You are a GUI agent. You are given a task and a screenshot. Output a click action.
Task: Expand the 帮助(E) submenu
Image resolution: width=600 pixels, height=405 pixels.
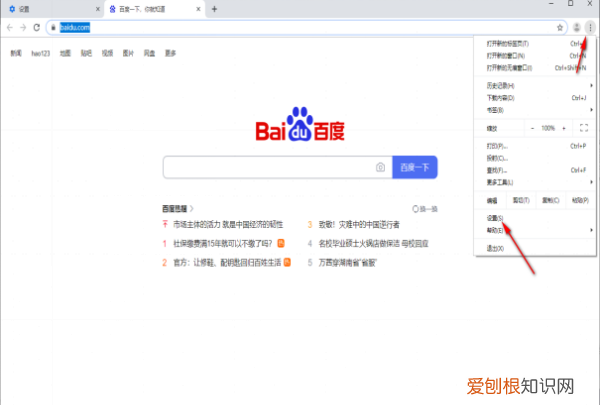point(535,230)
